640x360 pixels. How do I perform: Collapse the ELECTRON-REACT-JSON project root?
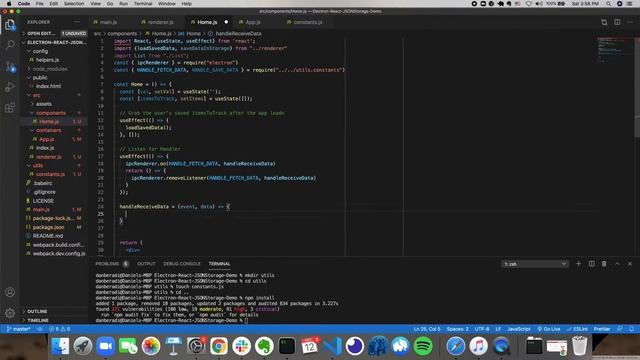coord(53,42)
